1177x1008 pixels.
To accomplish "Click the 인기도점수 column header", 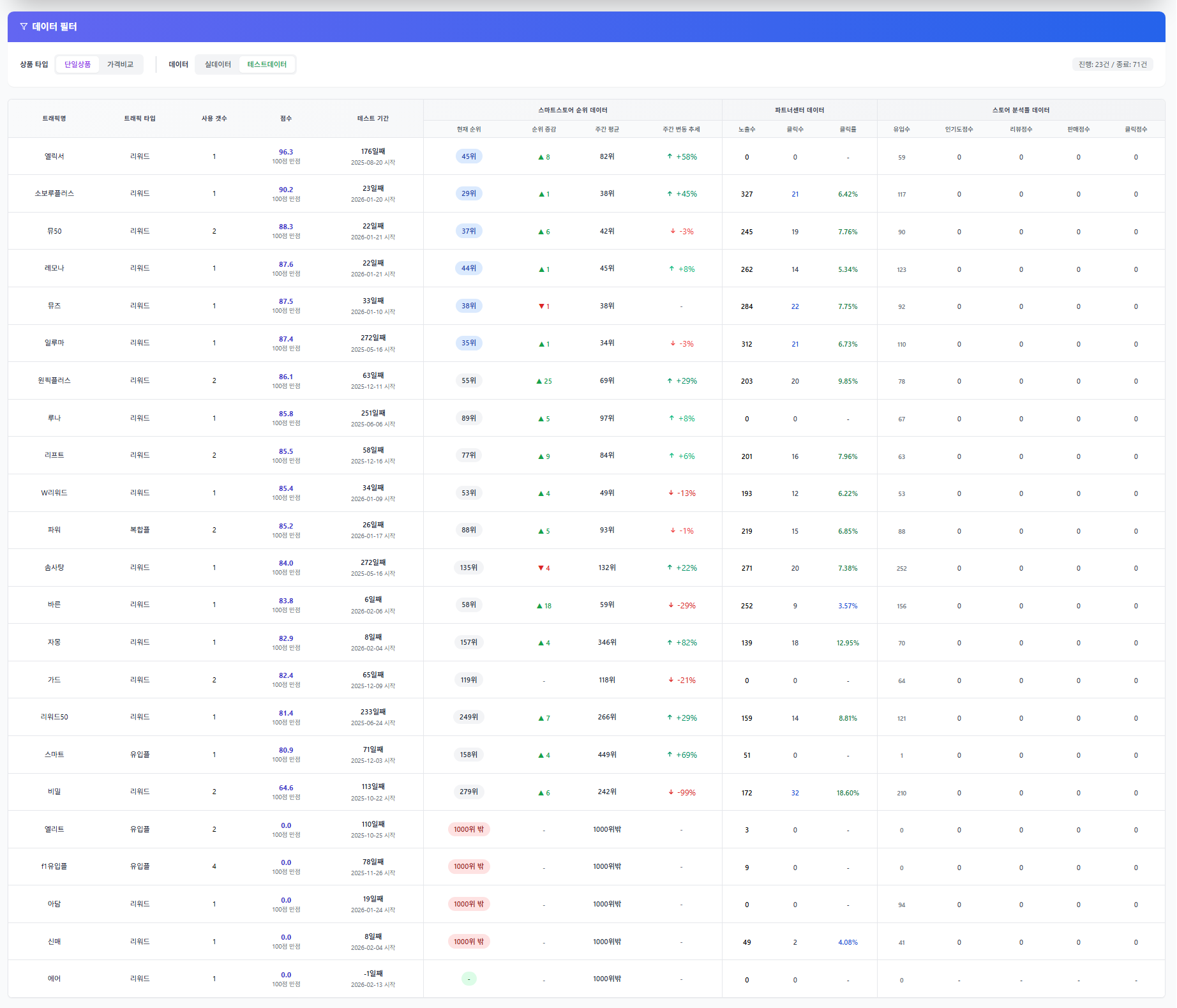I will pyautogui.click(x=959, y=130).
